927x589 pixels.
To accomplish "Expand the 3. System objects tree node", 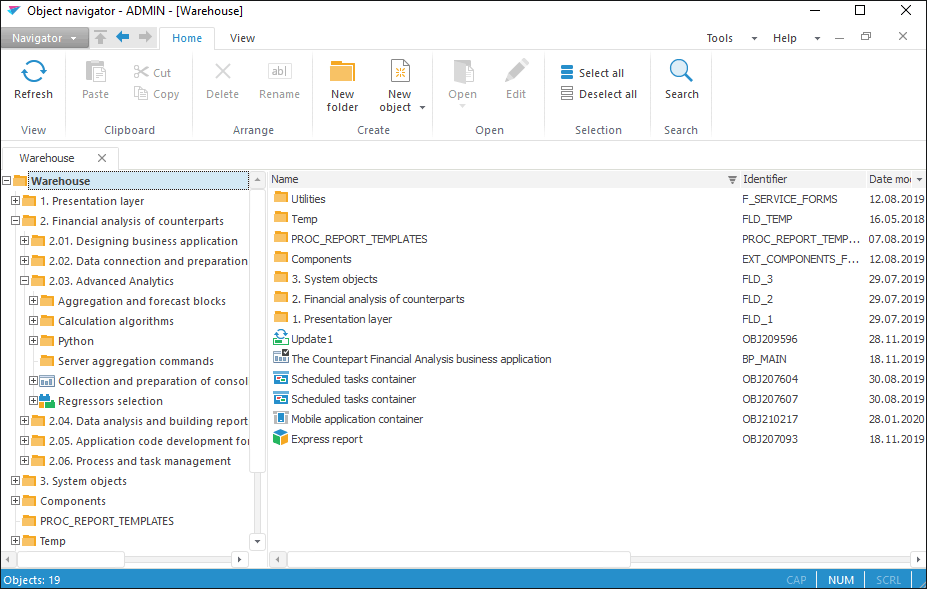I will [16, 481].
